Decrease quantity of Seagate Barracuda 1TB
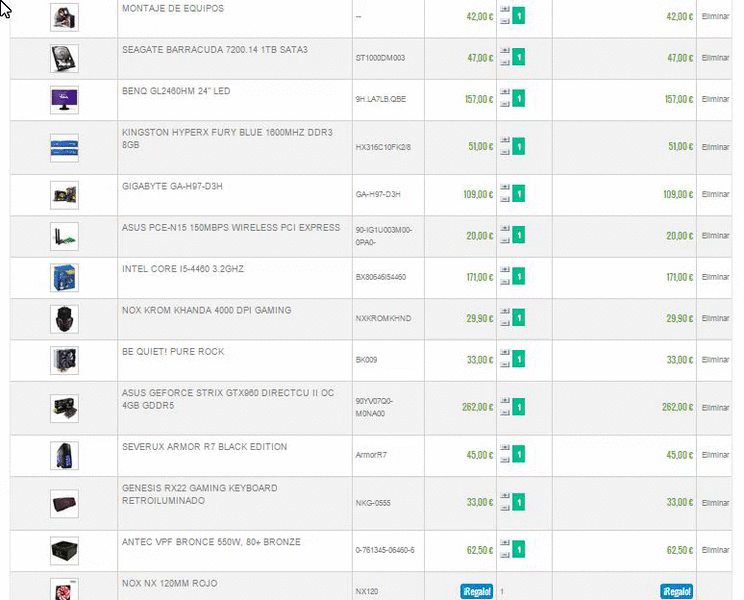744x600 pixels. point(505,63)
